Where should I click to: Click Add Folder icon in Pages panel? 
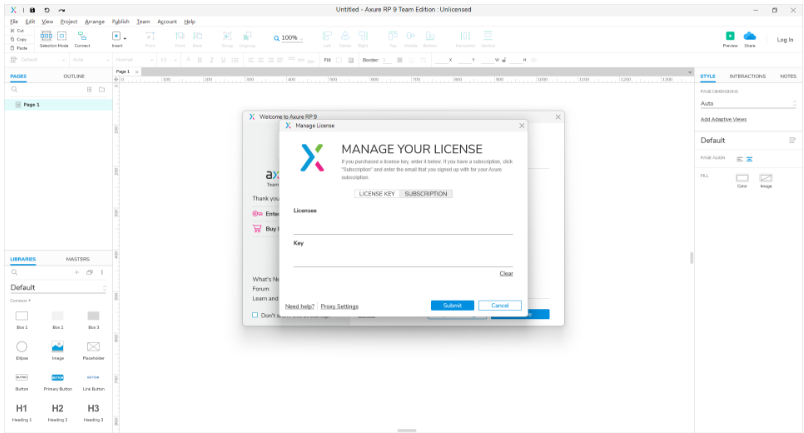click(x=102, y=89)
